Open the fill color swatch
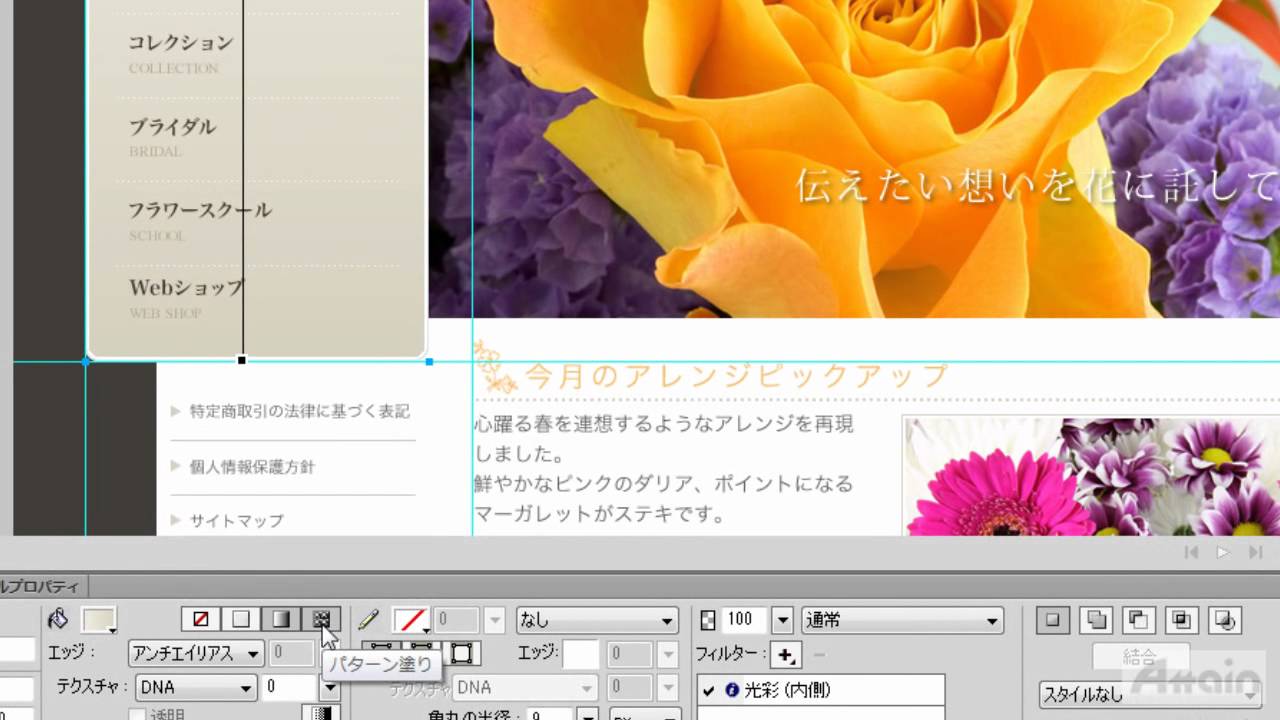 pos(98,620)
